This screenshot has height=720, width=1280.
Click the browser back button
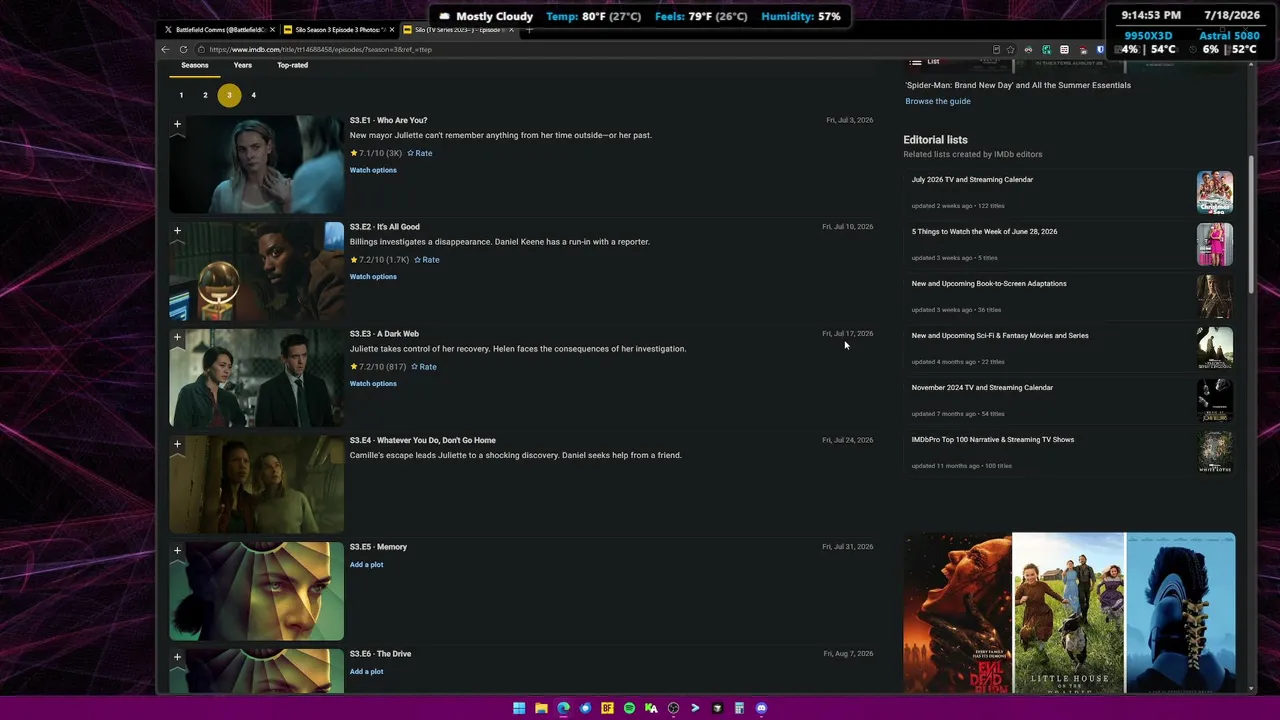(x=165, y=49)
